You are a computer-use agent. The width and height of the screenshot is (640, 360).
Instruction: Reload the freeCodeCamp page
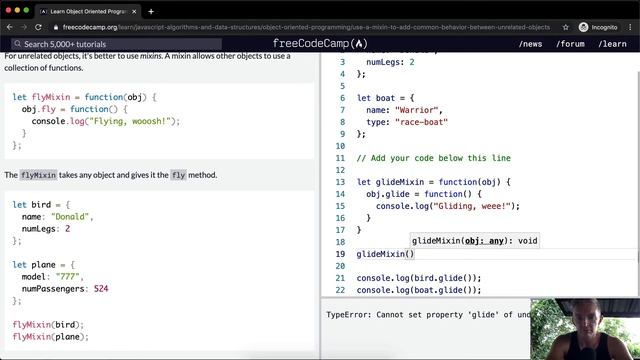click(38, 27)
